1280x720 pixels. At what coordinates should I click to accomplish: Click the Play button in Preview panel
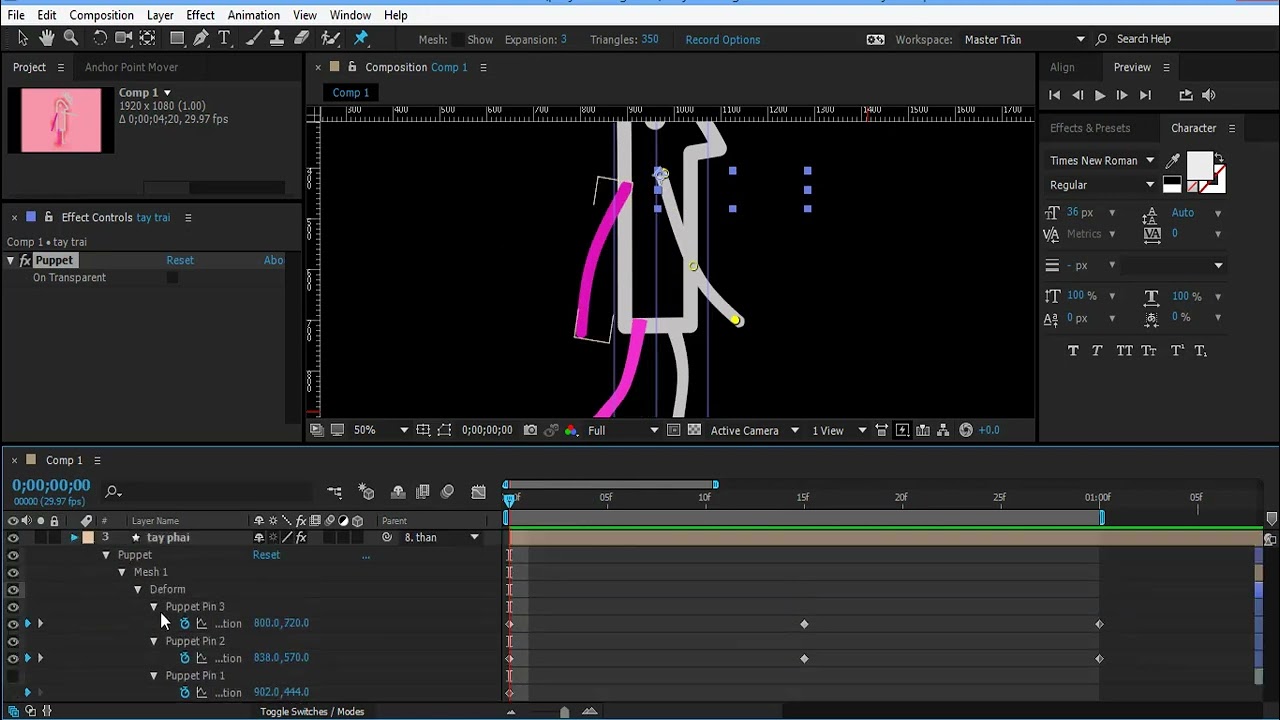[1099, 95]
